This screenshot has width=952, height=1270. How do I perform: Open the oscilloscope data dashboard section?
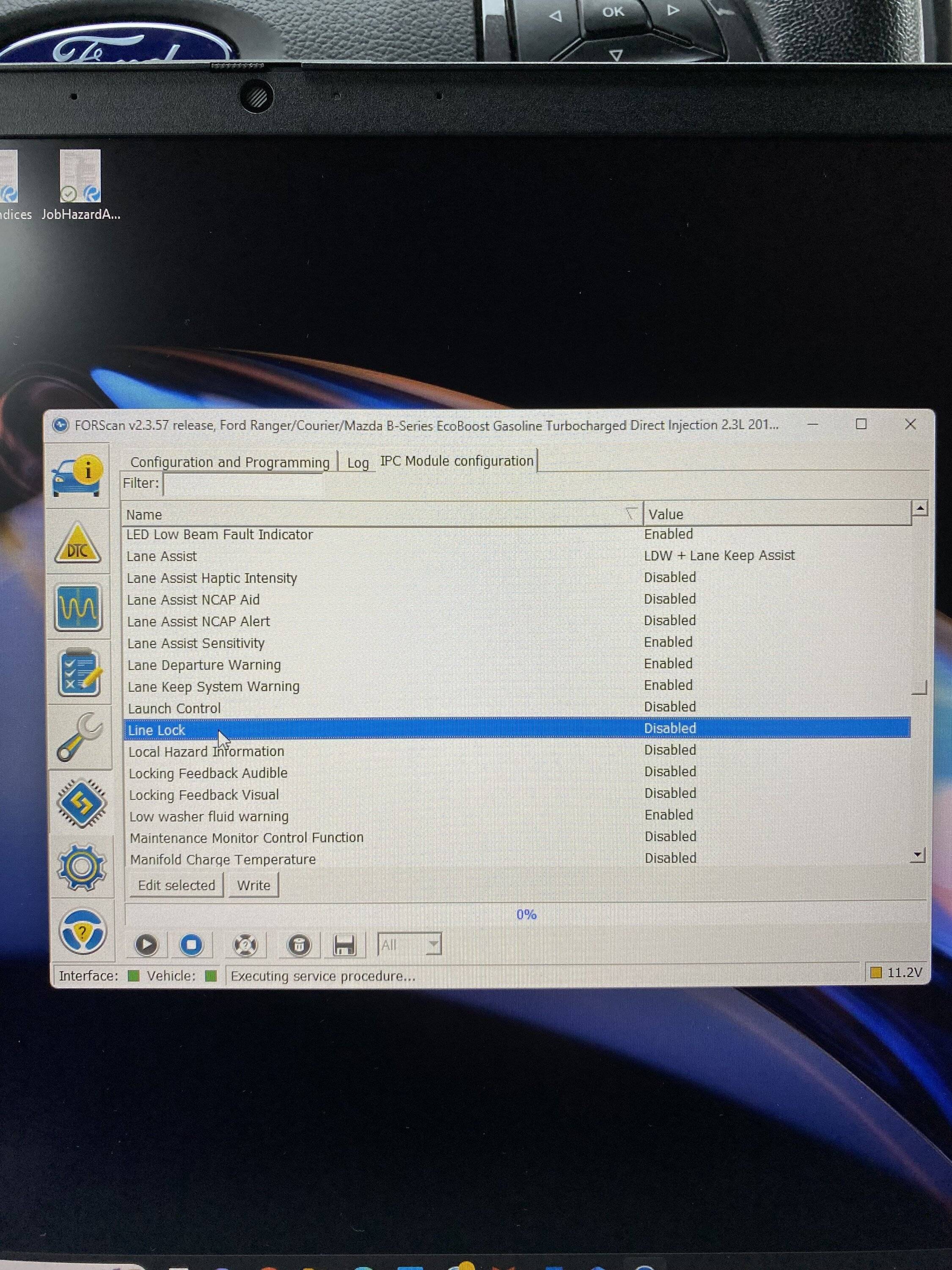click(79, 607)
